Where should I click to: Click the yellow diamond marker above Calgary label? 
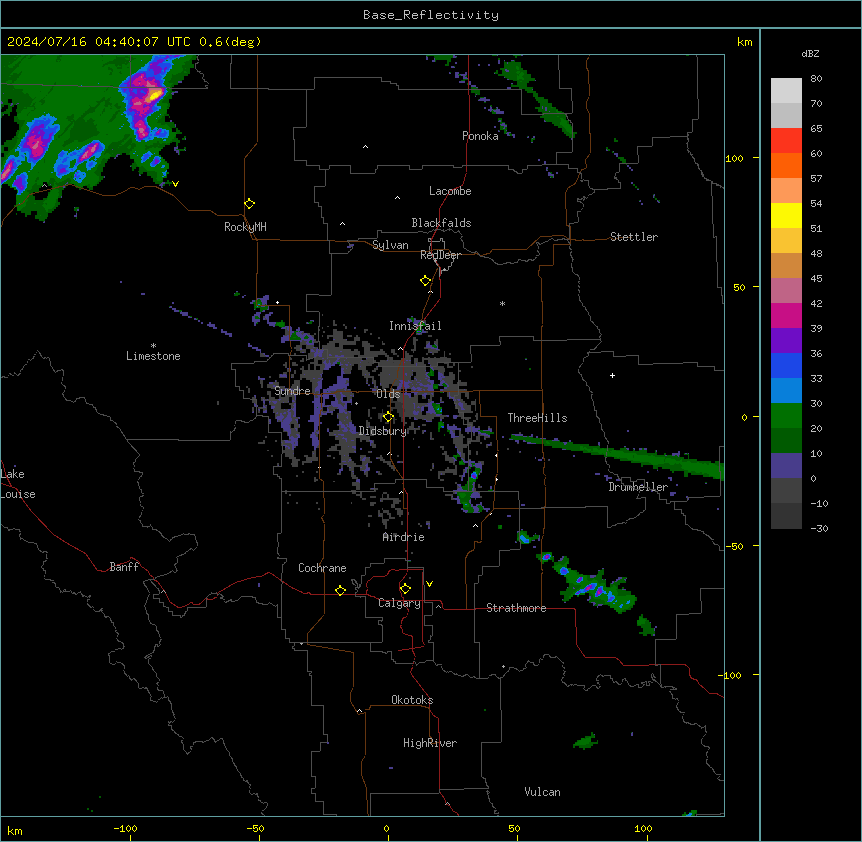[x=405, y=589]
